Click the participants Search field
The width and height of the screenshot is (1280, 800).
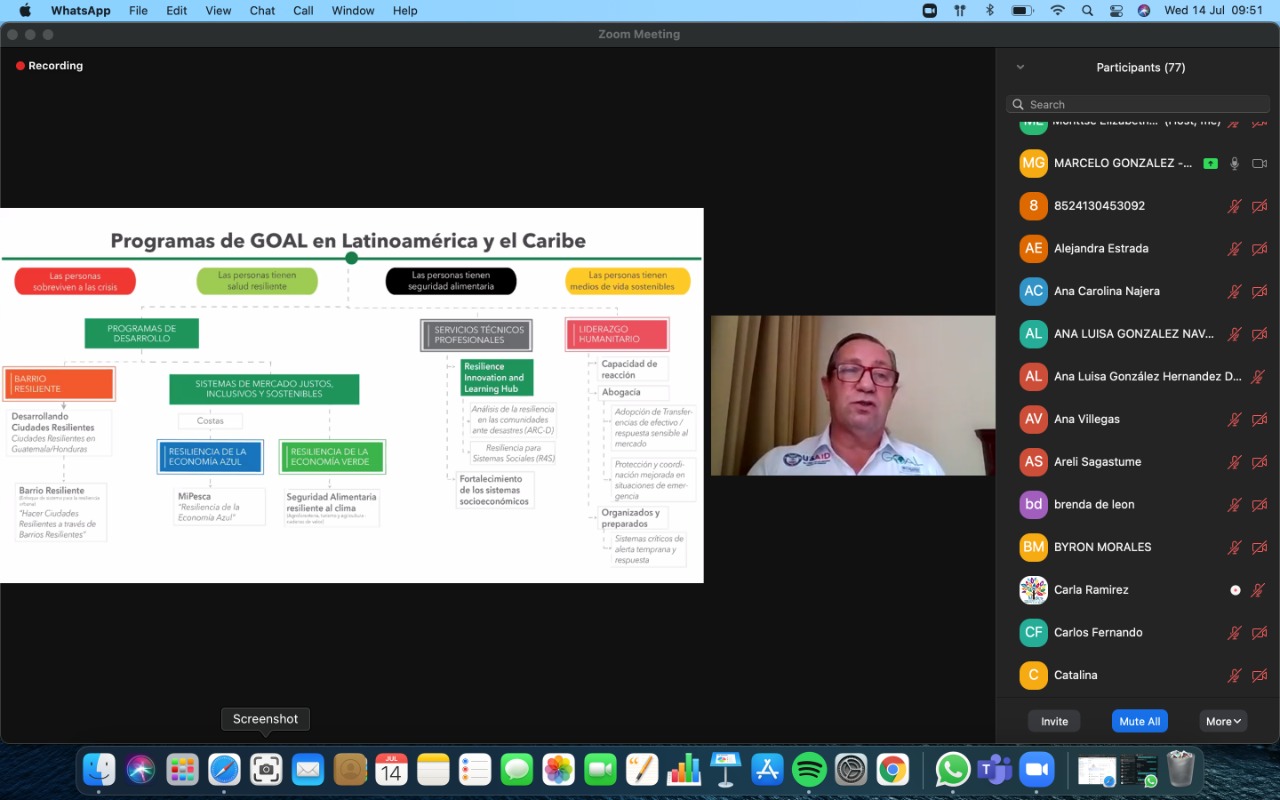[1138, 104]
